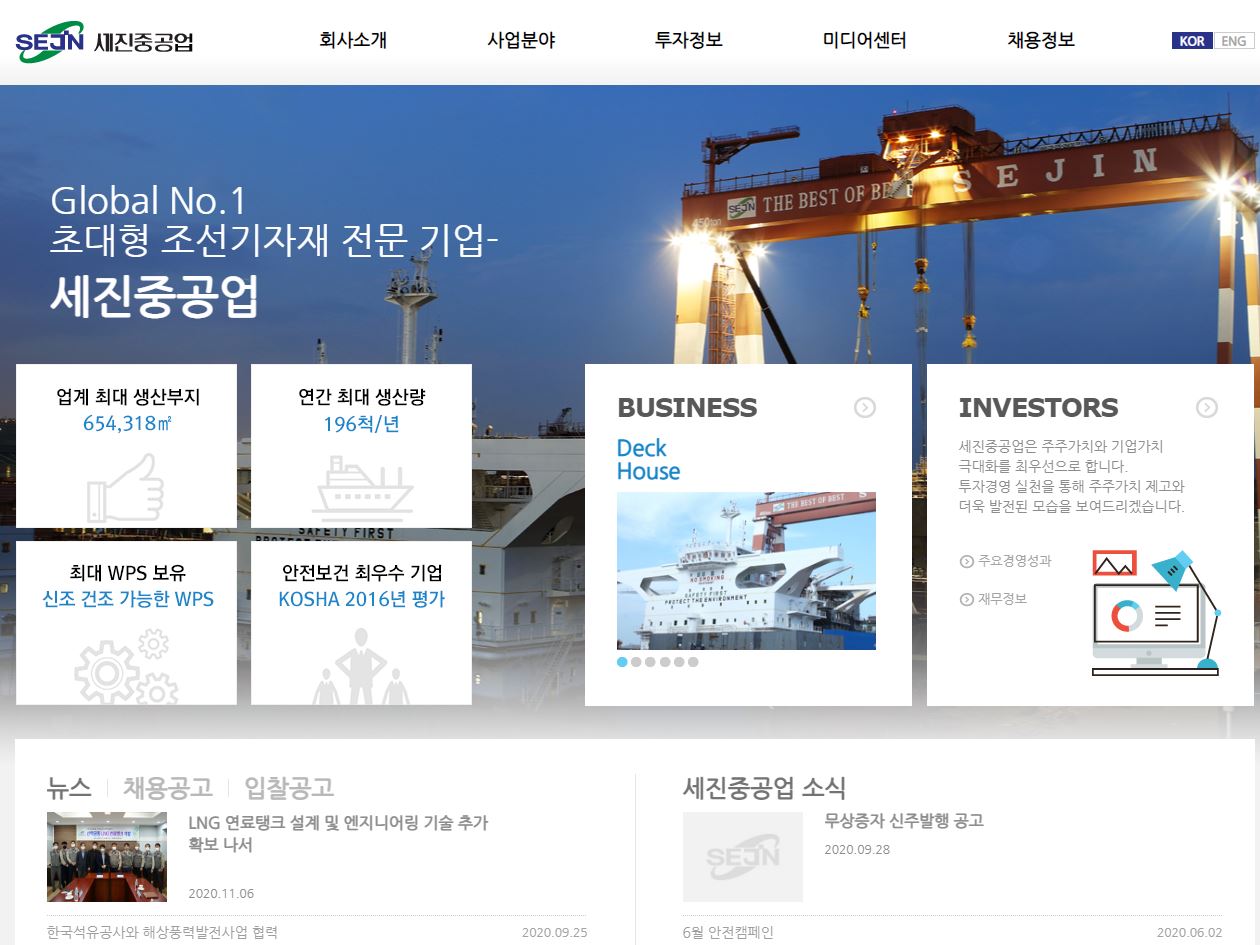Select the fifth carousel dot
This screenshot has height=945, width=1260.
pyautogui.click(x=679, y=662)
